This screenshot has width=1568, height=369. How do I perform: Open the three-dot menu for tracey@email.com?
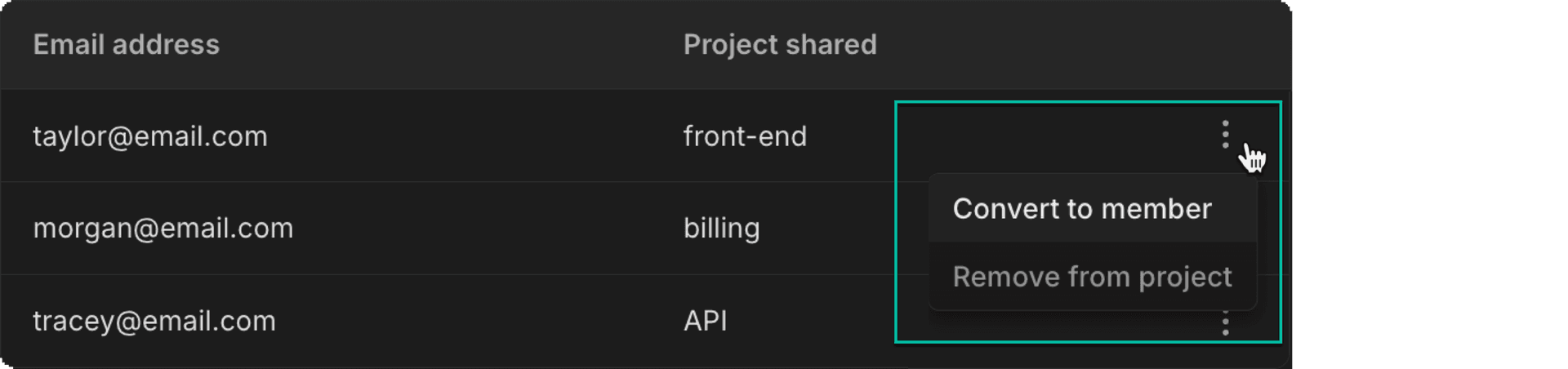coord(1225,325)
